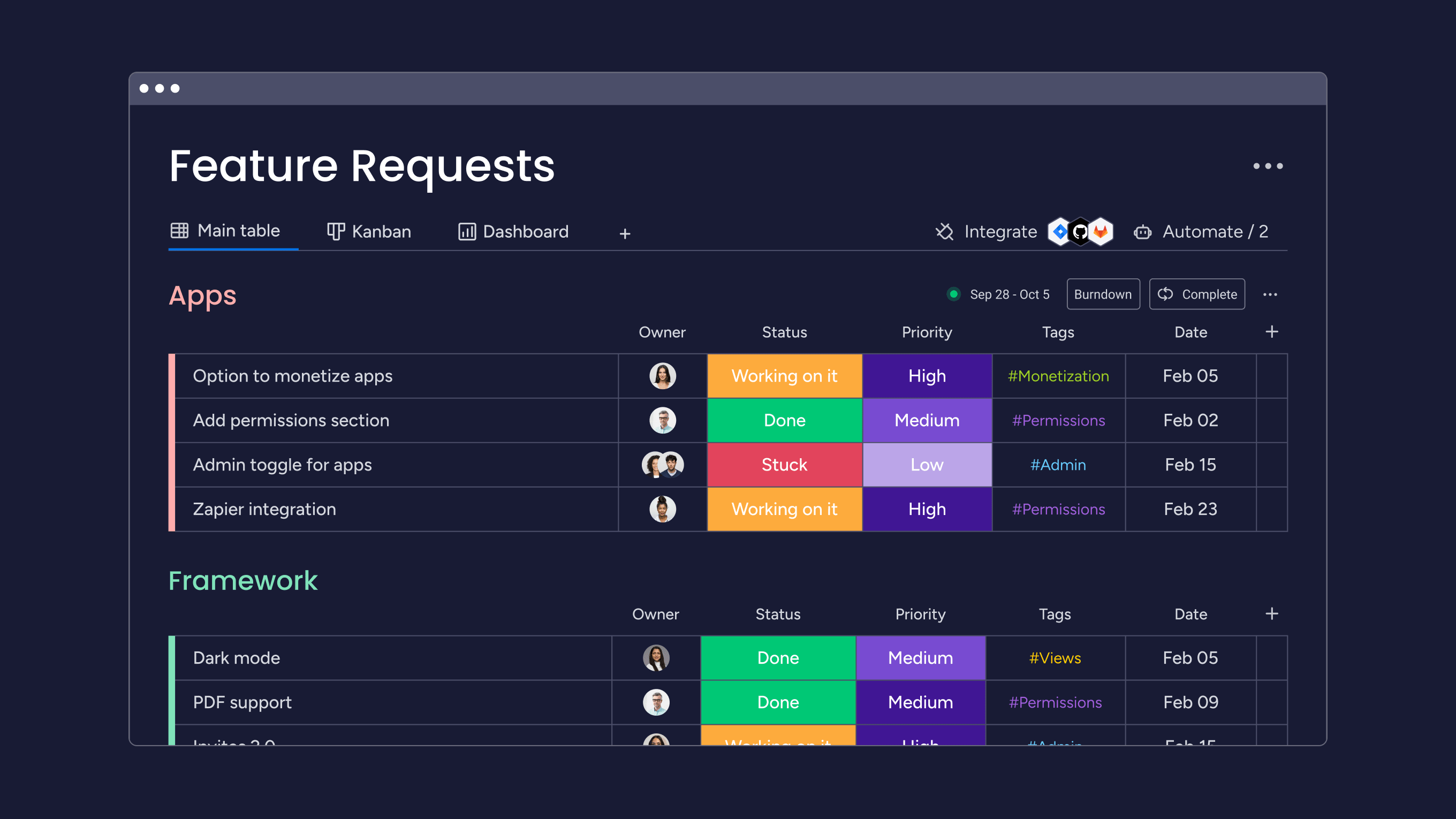Select the #Monetization tag filter
The width and height of the screenshot is (1456, 819).
1059,376
